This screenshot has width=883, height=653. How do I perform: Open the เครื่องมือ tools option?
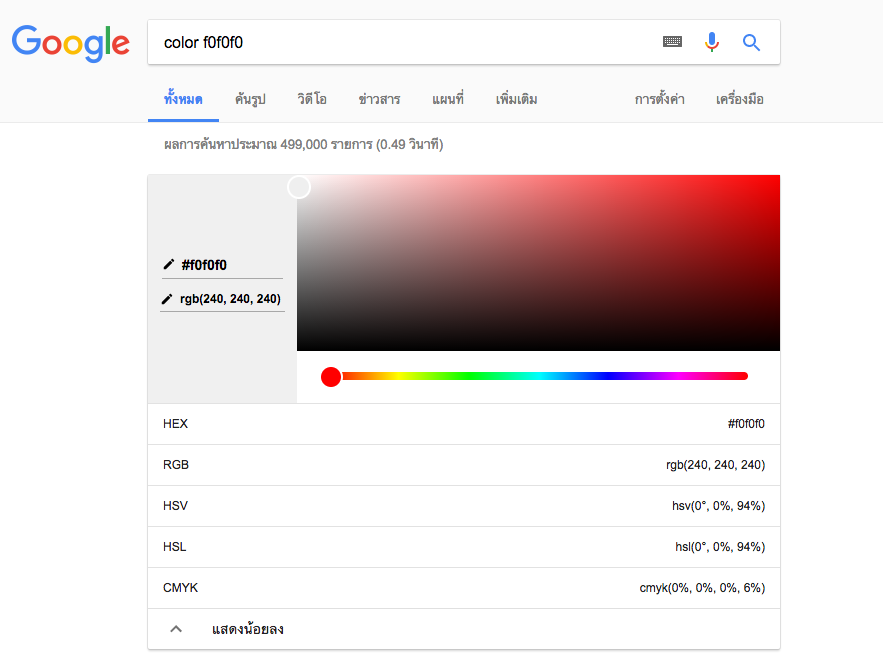pyautogui.click(x=739, y=99)
